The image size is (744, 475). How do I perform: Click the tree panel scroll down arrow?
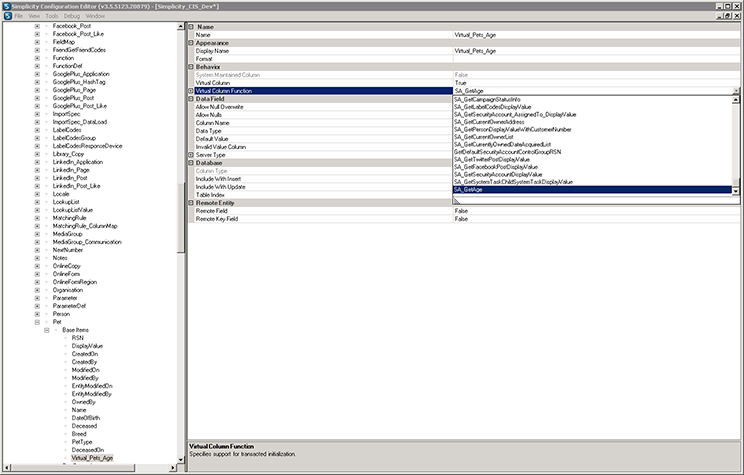[181, 459]
